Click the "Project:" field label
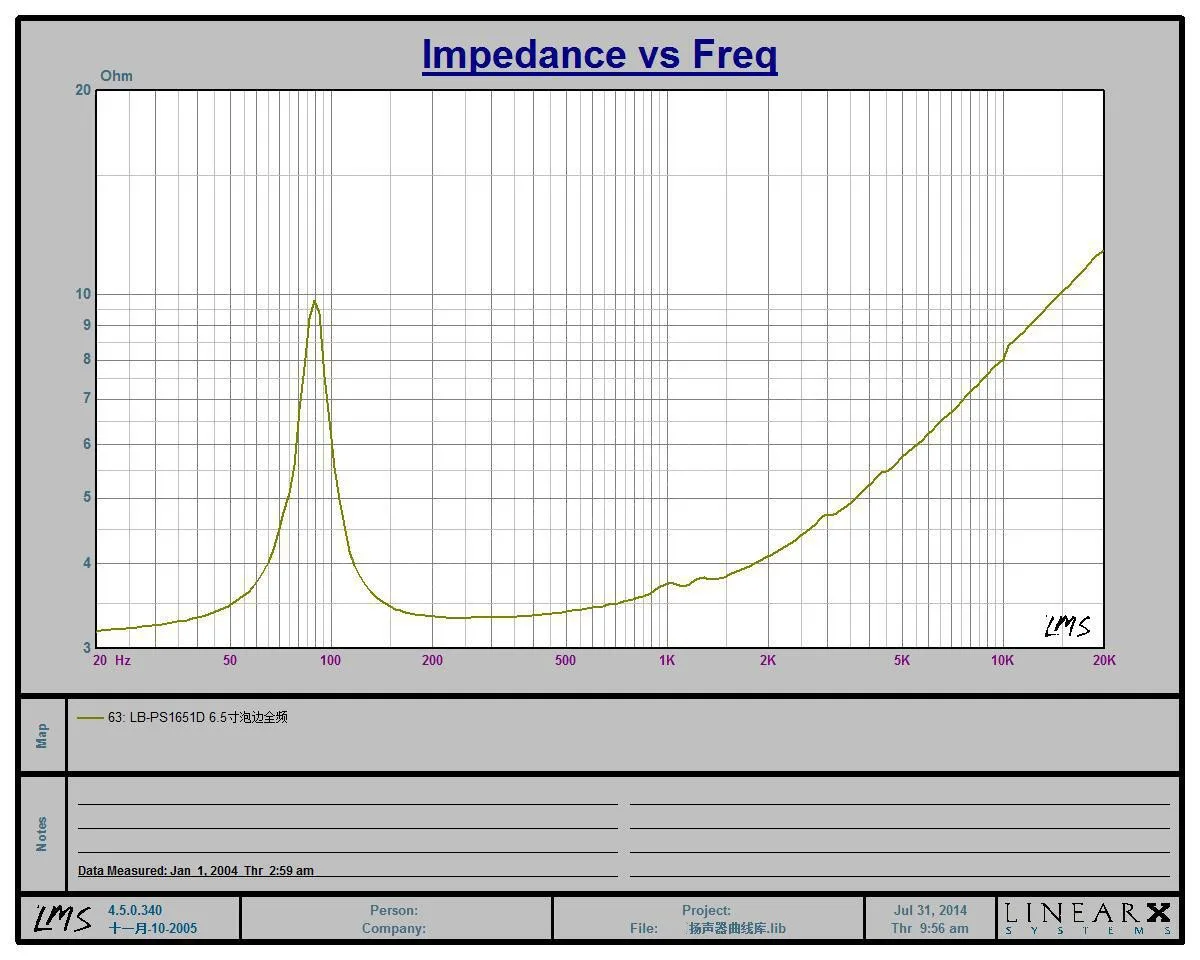1200x960 pixels. point(706,911)
